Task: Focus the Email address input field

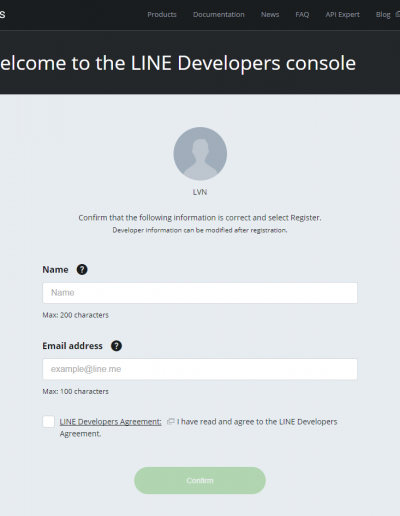Action: tap(200, 369)
